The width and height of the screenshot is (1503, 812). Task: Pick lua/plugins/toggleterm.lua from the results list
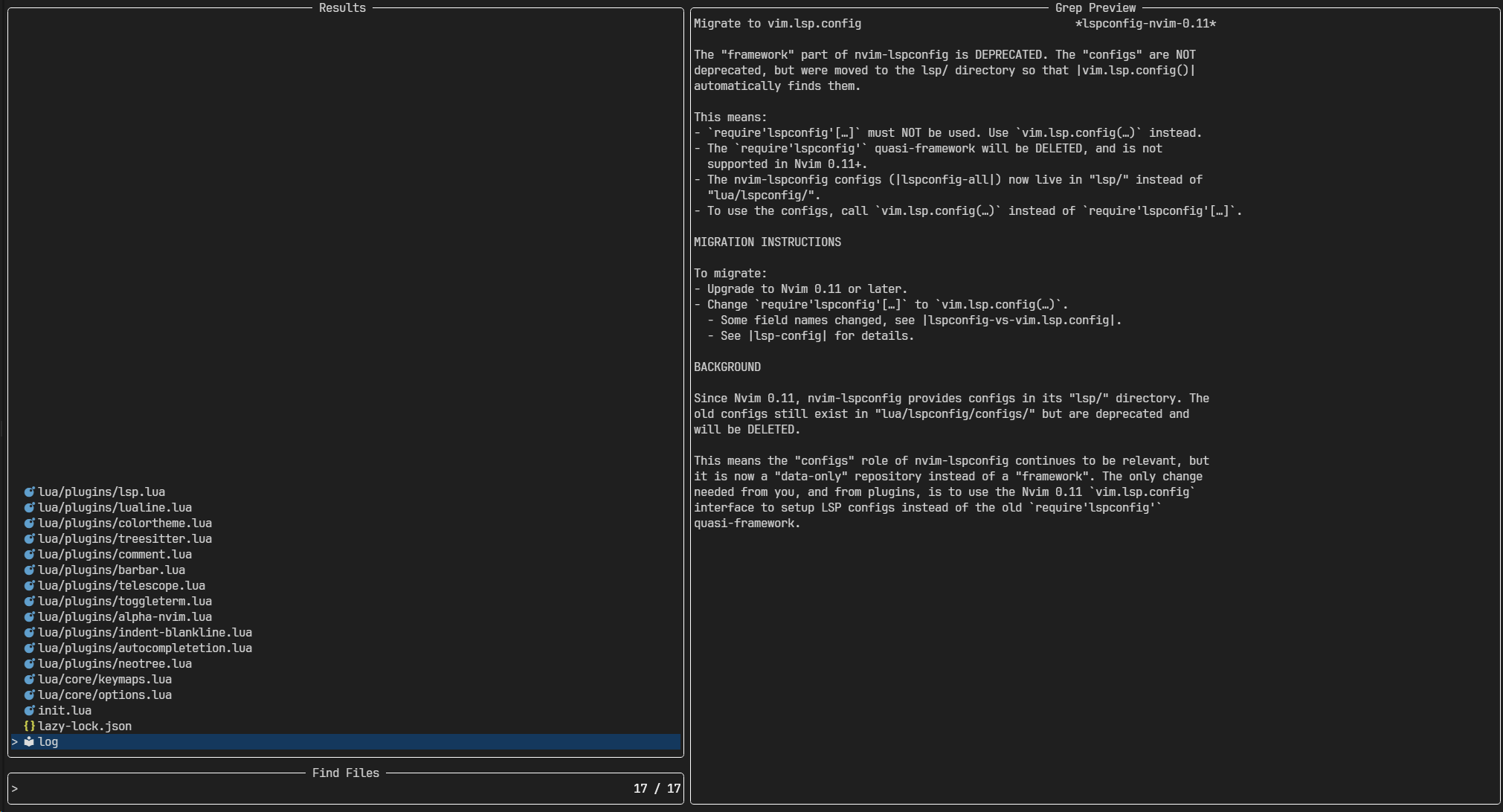pos(125,601)
